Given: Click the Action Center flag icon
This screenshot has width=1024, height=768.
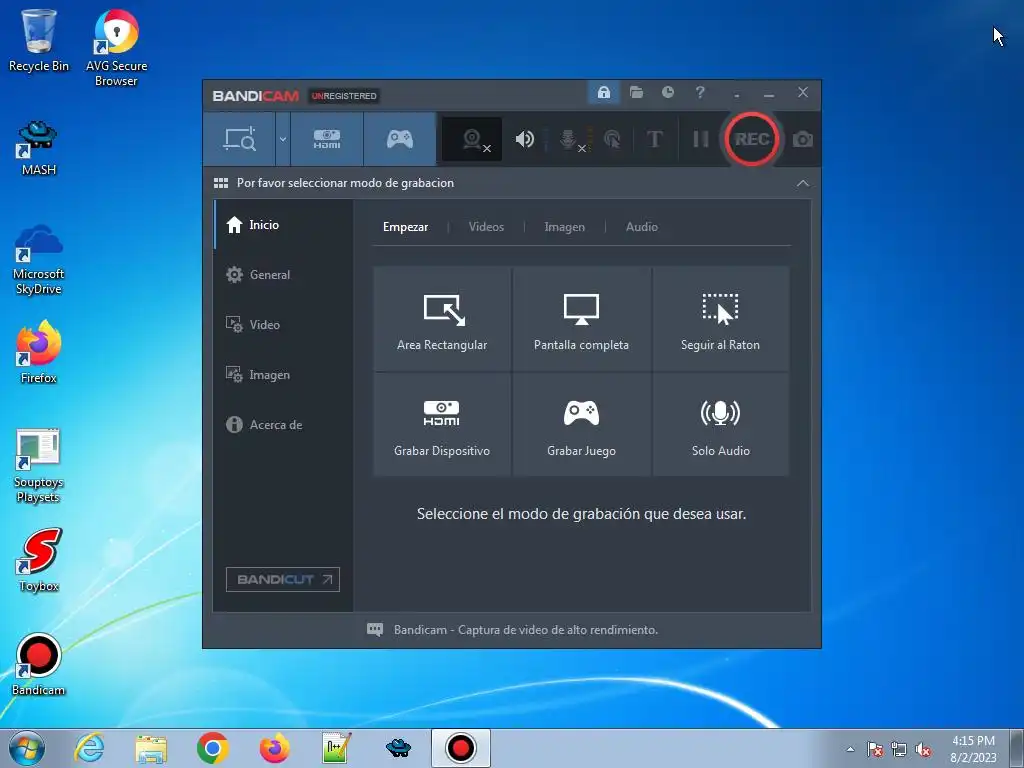Looking at the screenshot, I should click(875, 749).
